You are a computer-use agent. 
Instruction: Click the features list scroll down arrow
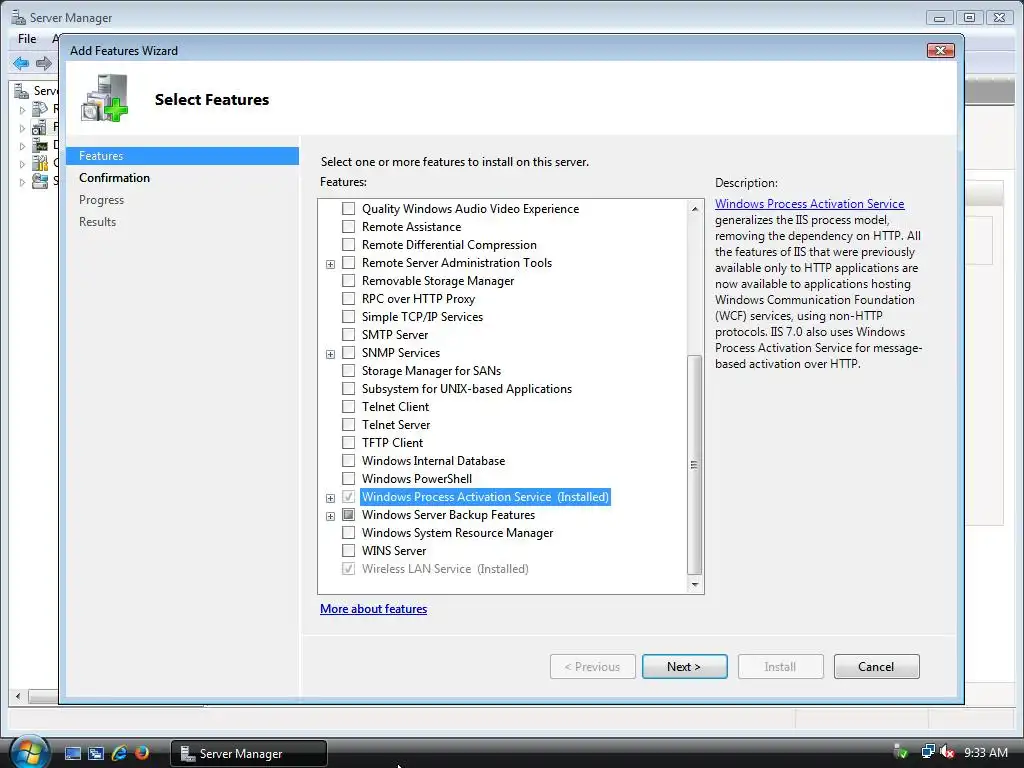pos(695,584)
